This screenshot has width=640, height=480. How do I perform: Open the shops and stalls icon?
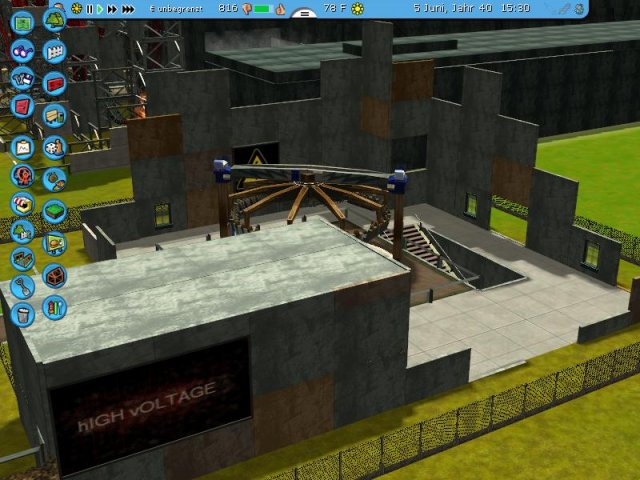pos(22,204)
